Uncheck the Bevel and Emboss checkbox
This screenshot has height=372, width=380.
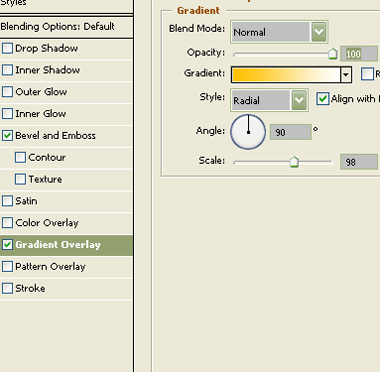pyautogui.click(x=7, y=136)
